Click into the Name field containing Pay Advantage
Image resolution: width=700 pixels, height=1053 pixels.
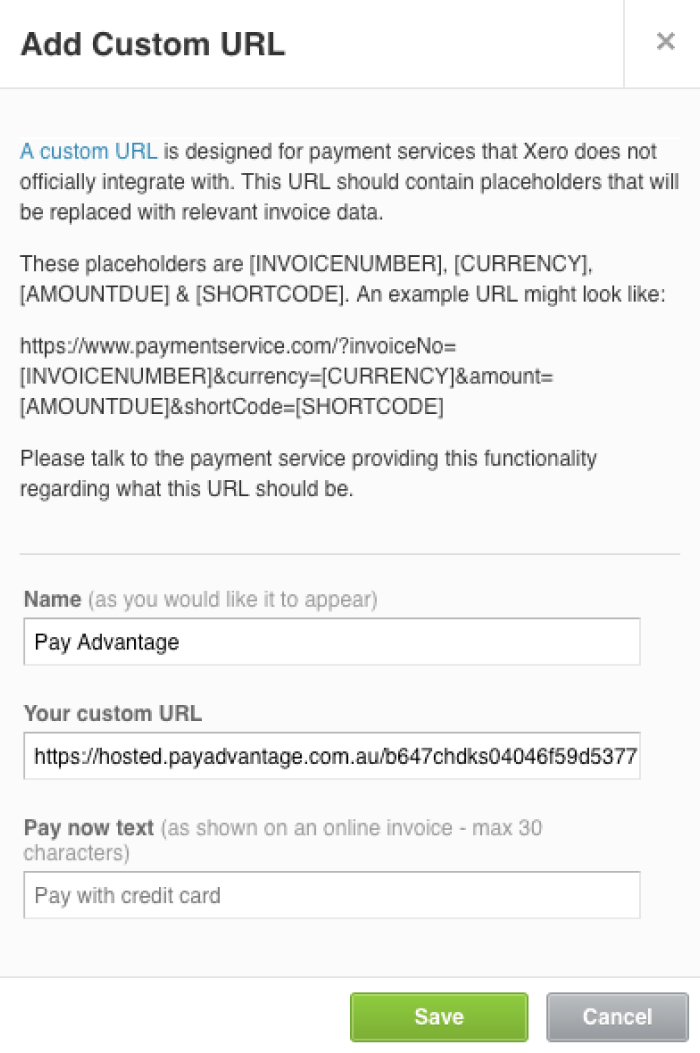(332, 642)
